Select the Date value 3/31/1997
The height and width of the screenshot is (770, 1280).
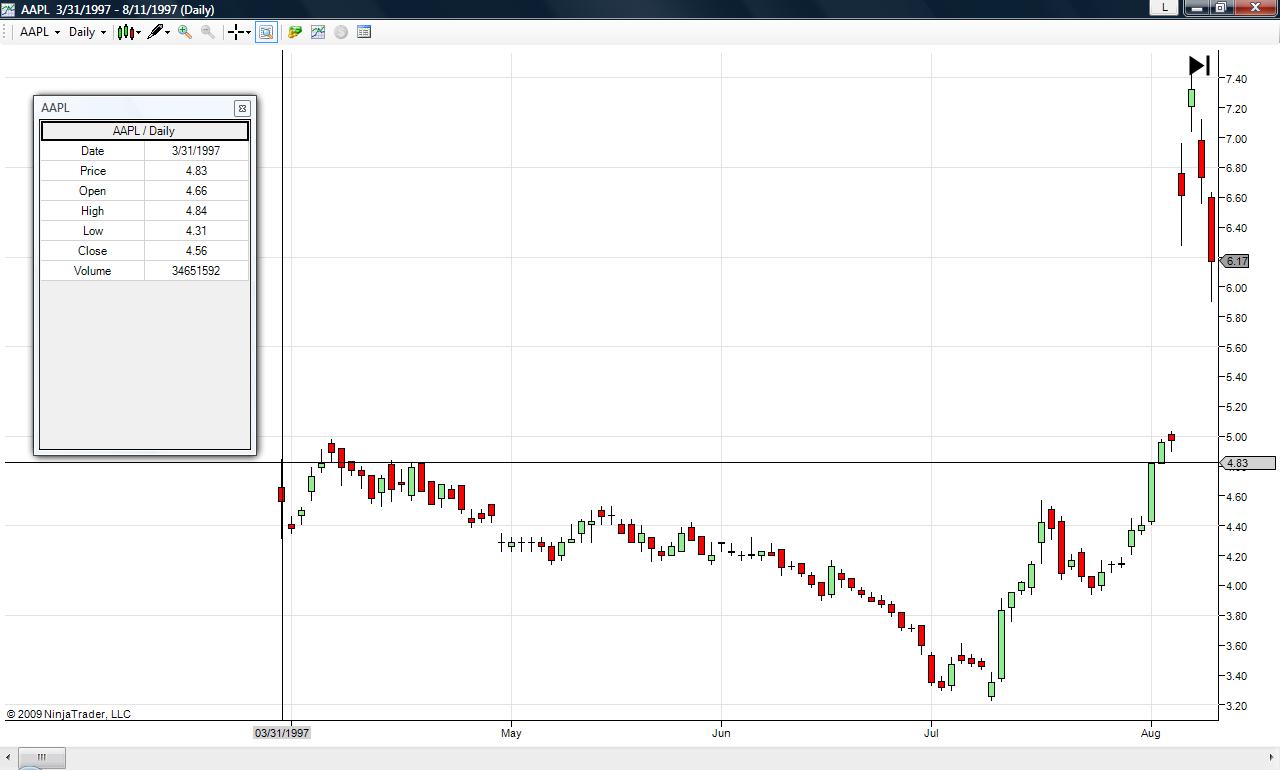(x=196, y=151)
